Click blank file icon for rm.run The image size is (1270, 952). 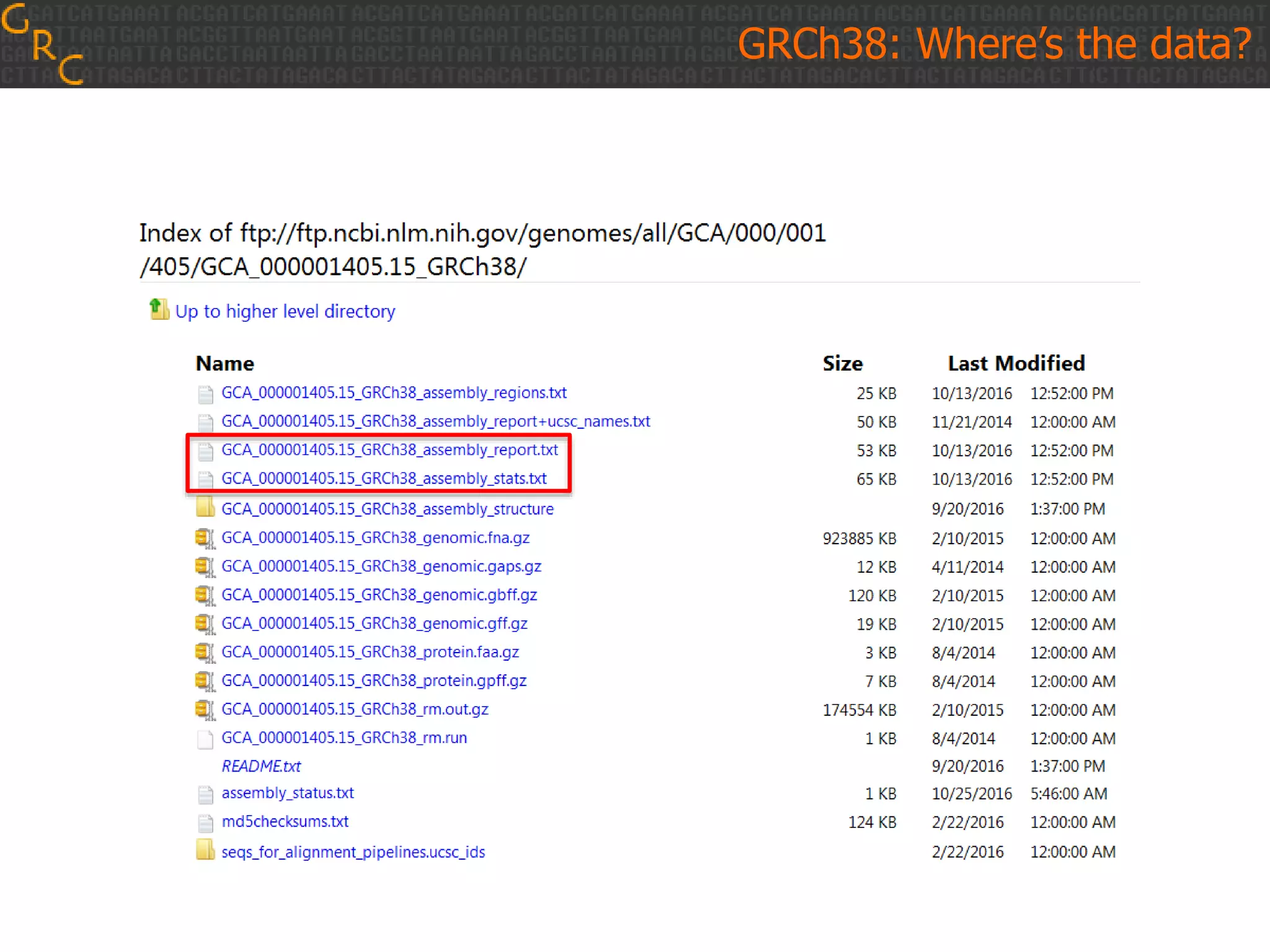(205, 739)
